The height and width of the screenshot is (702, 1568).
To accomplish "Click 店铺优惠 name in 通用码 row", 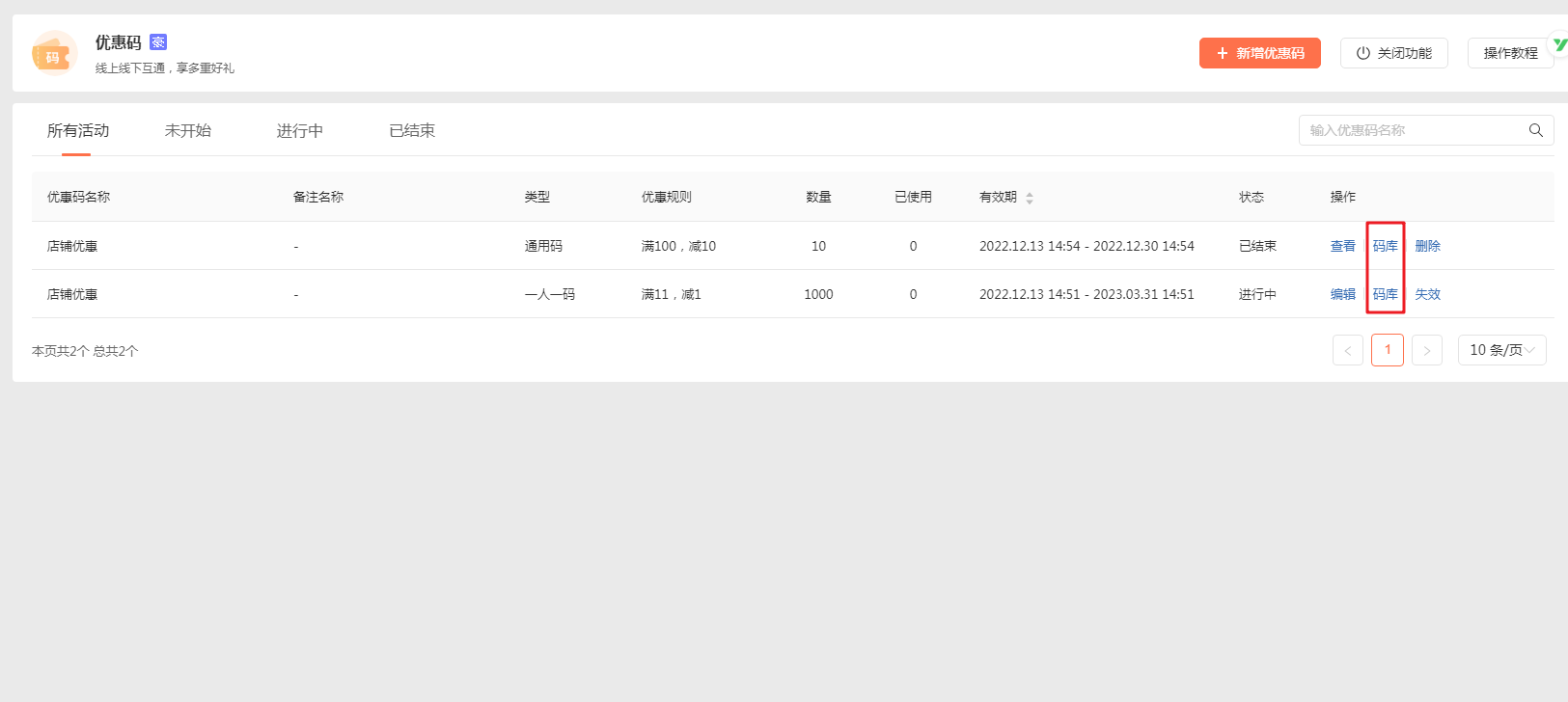I will 72,246.
